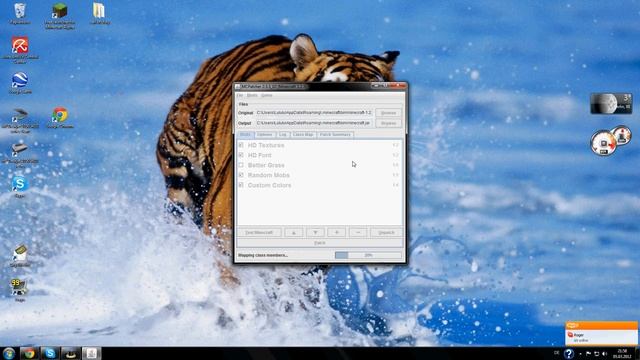Switch to Chrome in the taskbar
The width and height of the screenshot is (640, 360).
[29, 353]
